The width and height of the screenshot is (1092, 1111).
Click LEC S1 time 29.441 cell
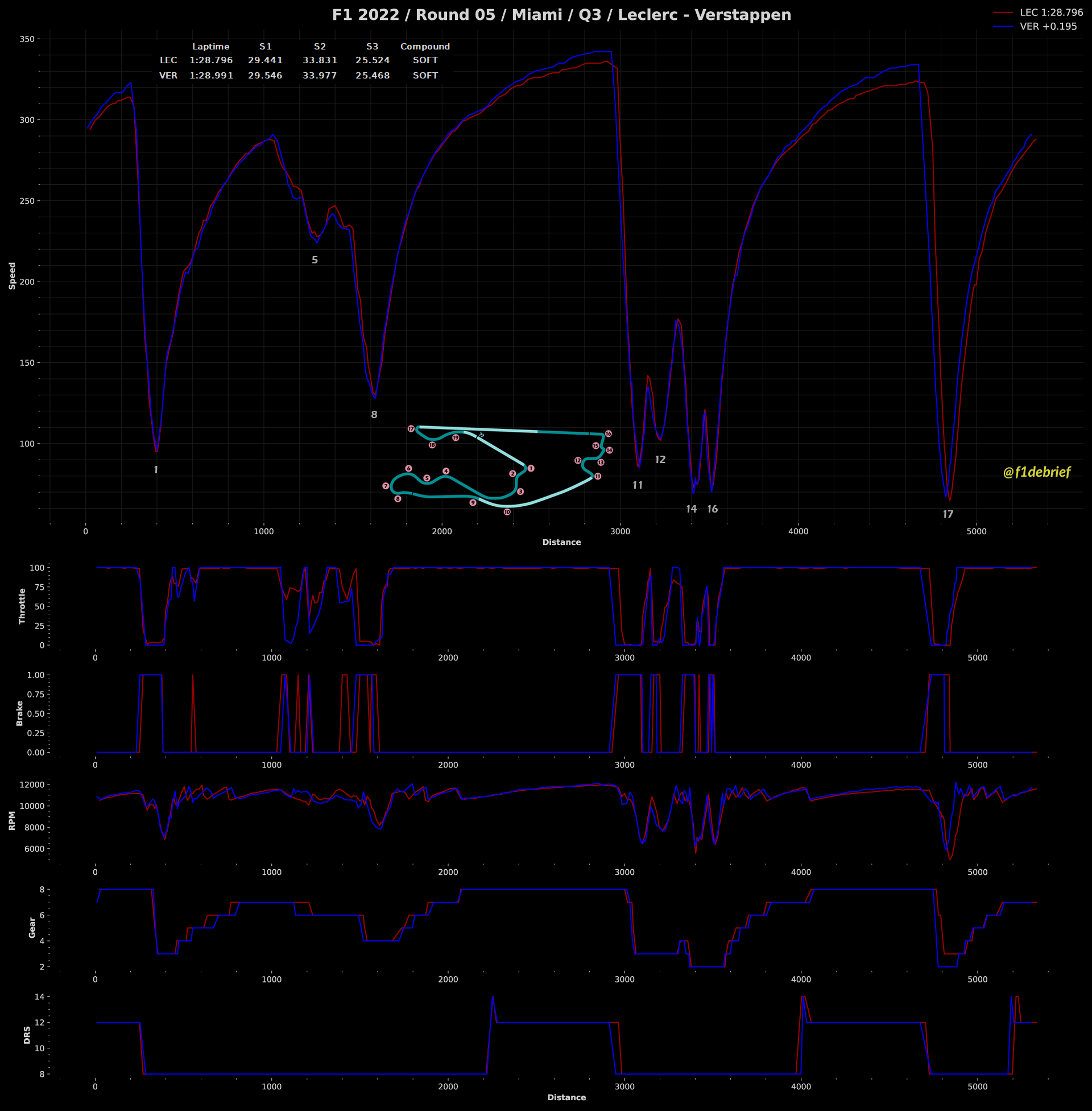point(265,60)
